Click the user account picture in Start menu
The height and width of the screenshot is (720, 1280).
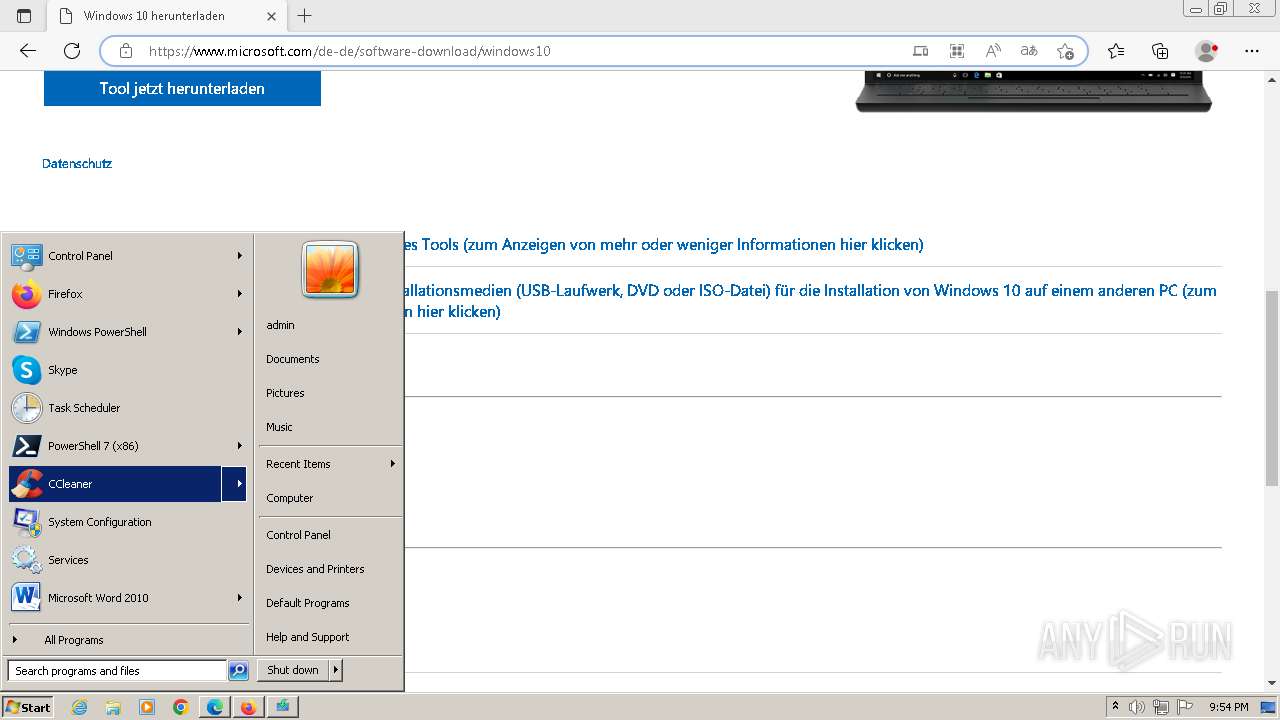pyautogui.click(x=330, y=270)
